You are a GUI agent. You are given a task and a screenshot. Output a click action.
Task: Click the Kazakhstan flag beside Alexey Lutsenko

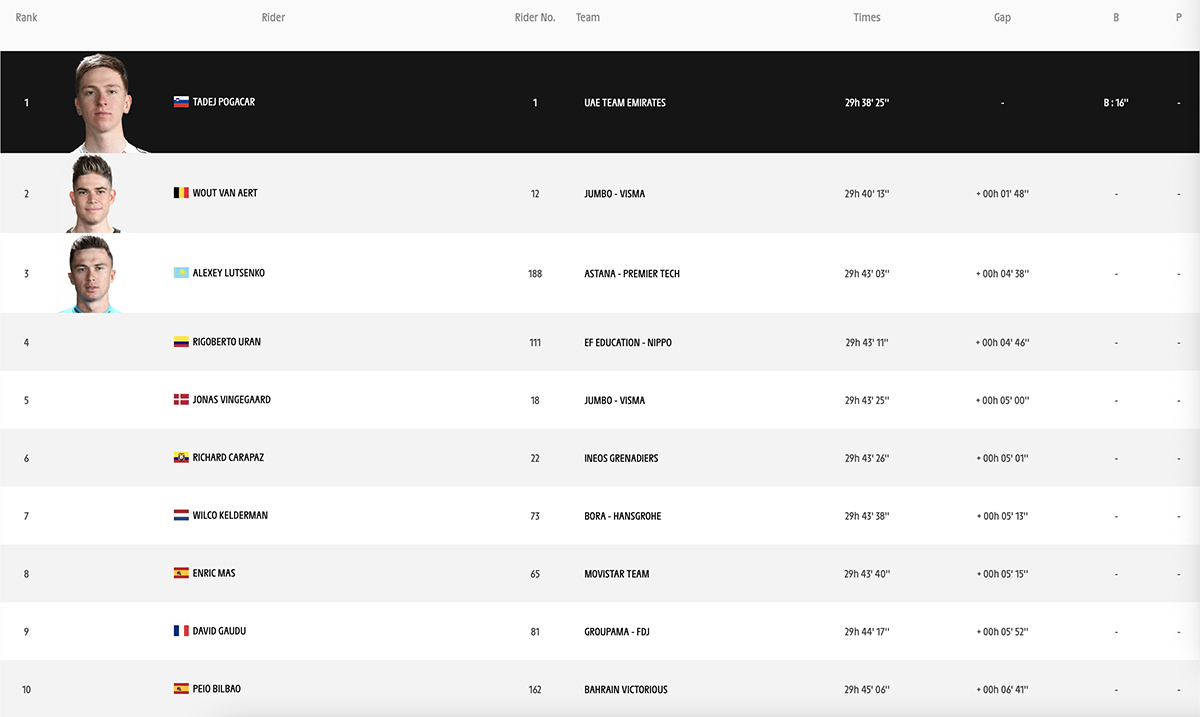tap(181, 273)
